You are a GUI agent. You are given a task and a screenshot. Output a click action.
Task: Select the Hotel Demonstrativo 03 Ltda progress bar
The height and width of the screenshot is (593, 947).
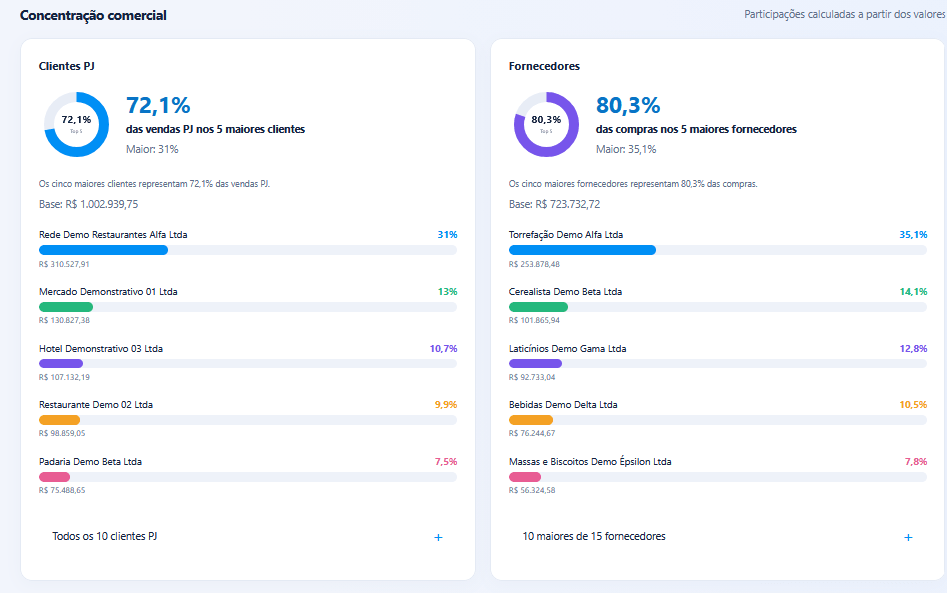click(248, 364)
